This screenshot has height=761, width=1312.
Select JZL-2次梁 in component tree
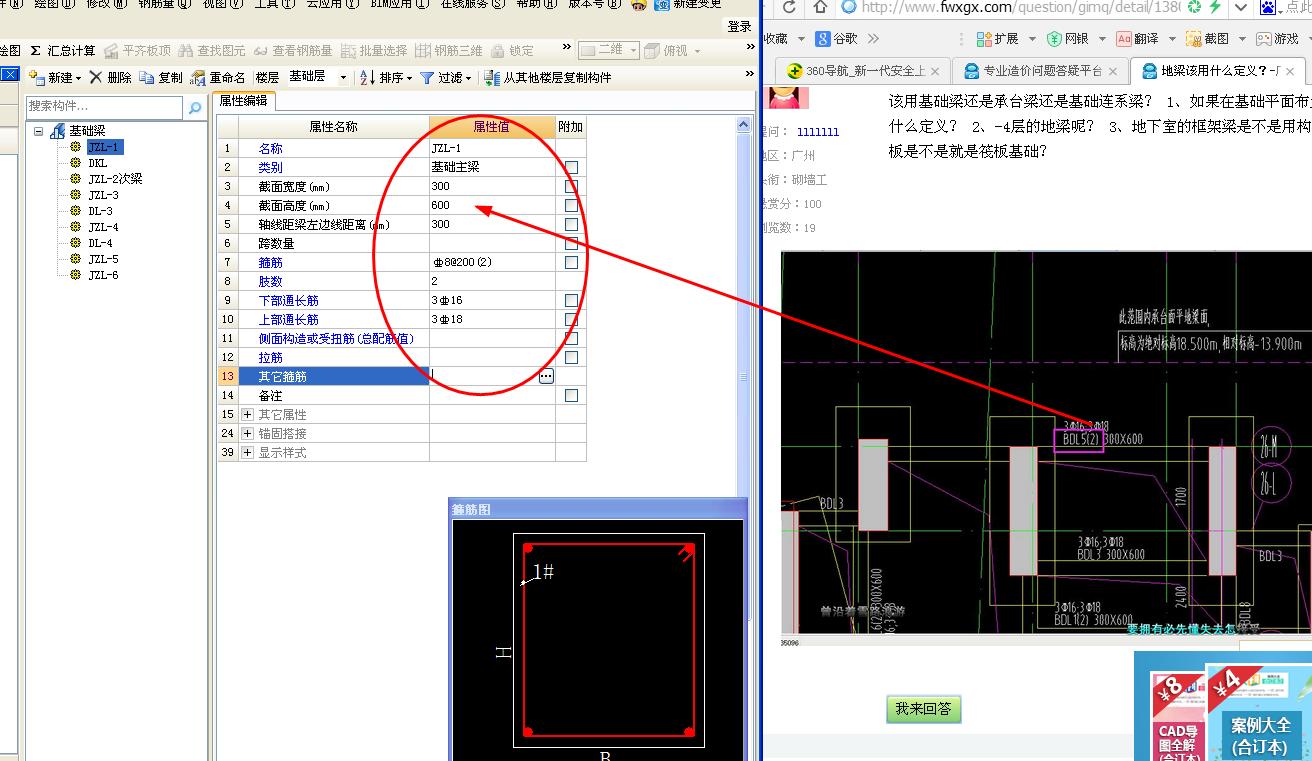pos(115,179)
